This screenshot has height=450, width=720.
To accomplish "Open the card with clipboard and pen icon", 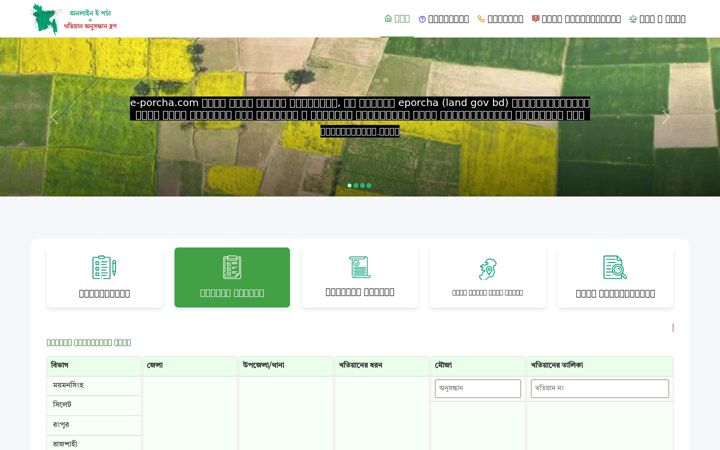I will point(104,277).
